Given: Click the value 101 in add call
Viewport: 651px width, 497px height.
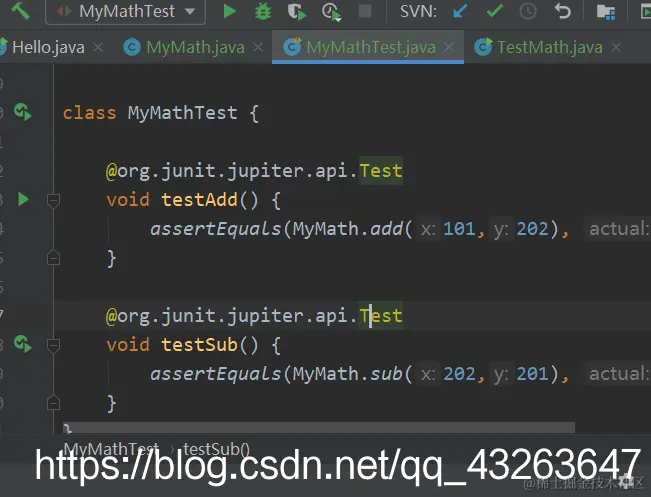Looking at the screenshot, I should (x=459, y=229).
